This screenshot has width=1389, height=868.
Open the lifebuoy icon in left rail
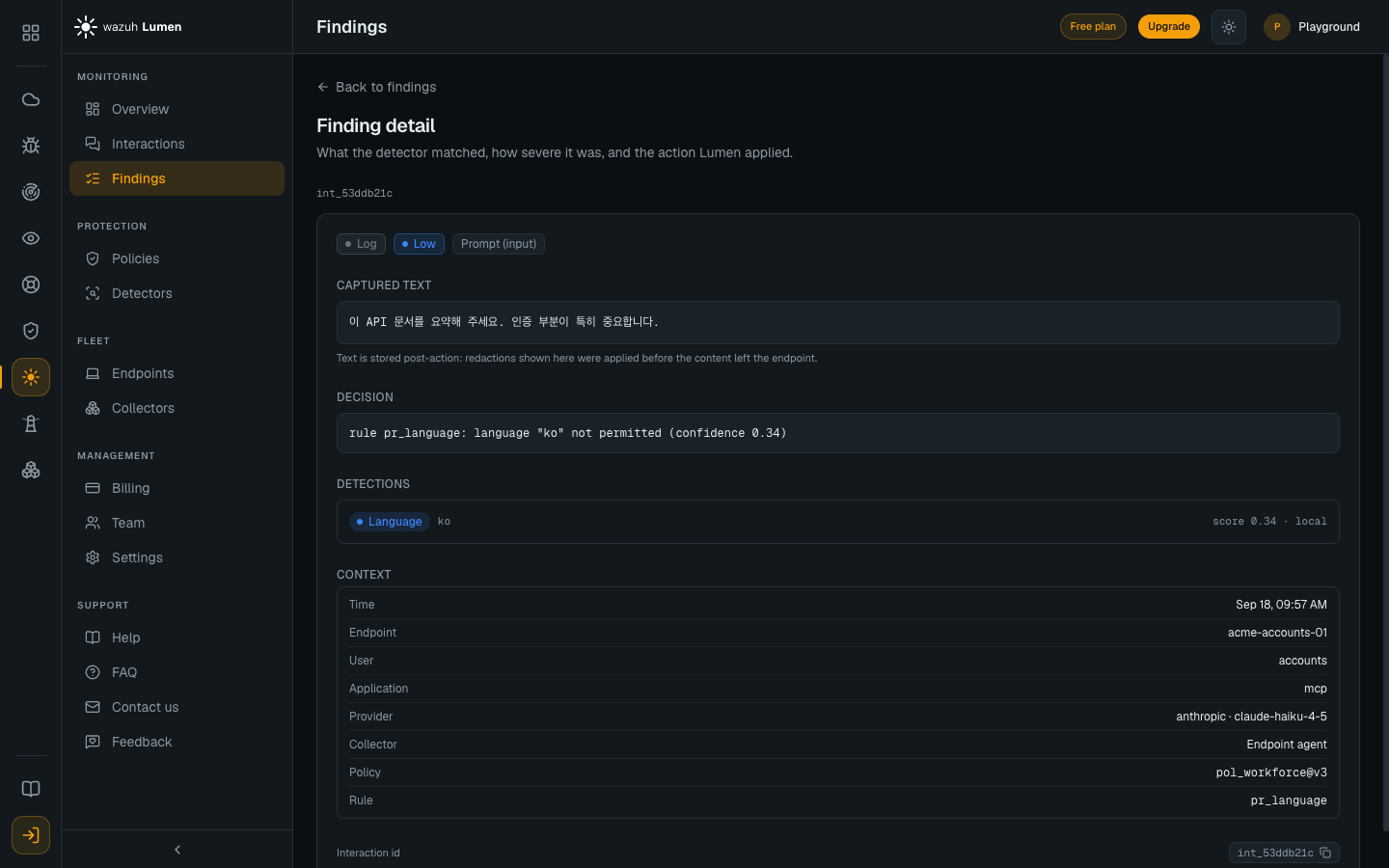tap(31, 285)
